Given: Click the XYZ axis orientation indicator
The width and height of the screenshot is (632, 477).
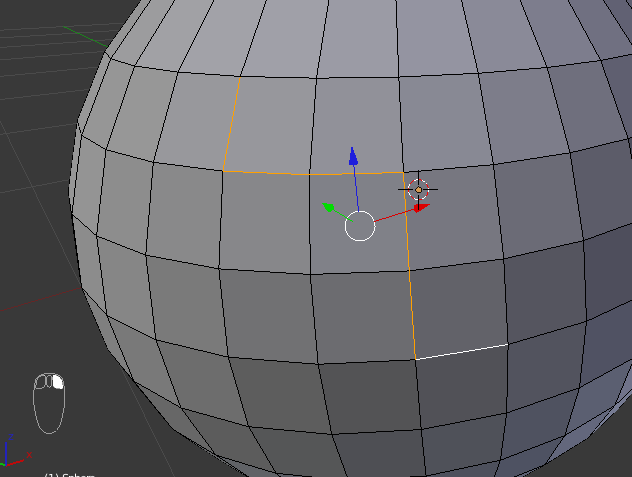Looking at the screenshot, I should tap(15, 451).
